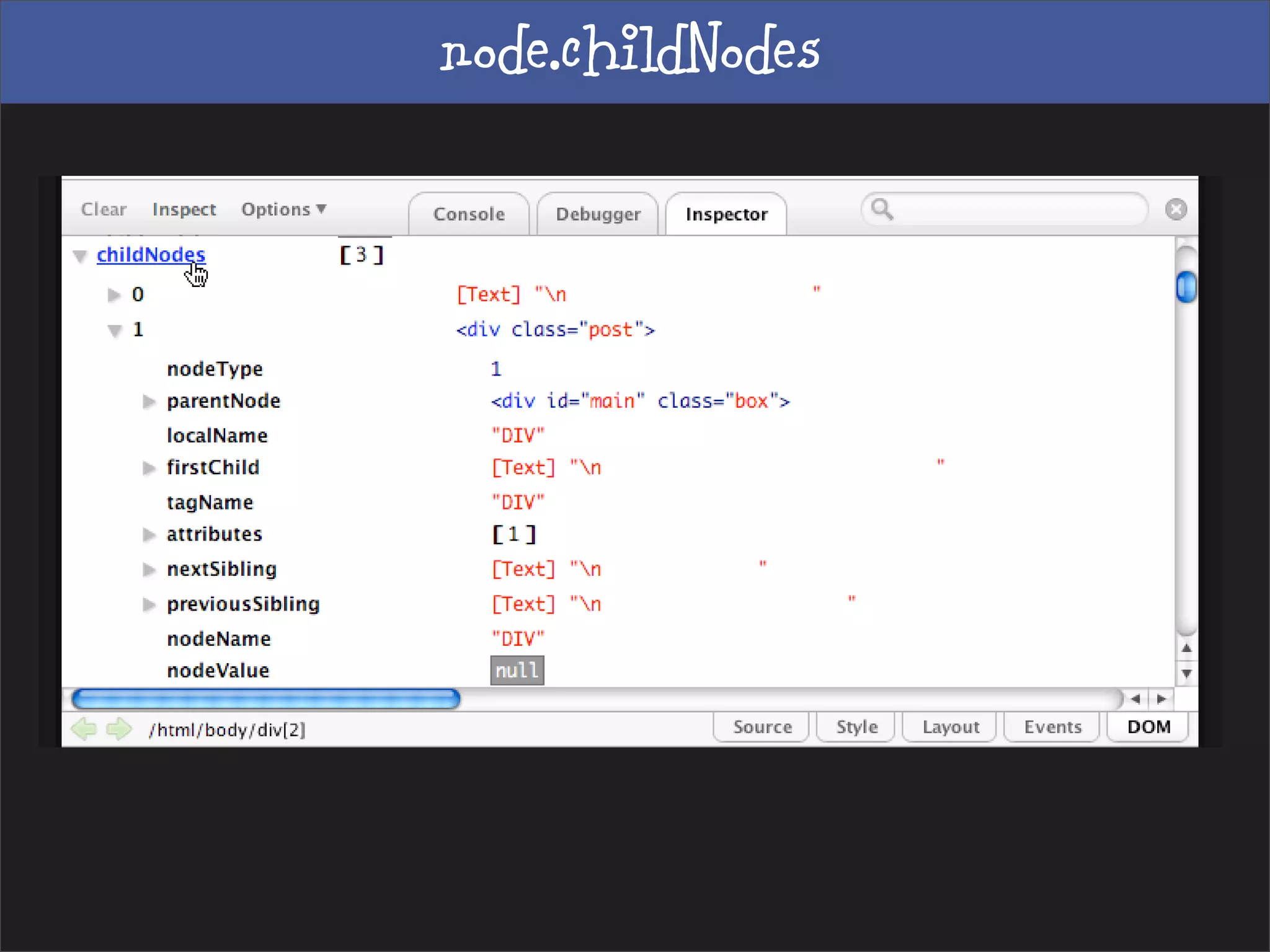This screenshot has height=952, width=1270.
Task: Select the DOM sub-tab
Action: click(x=1148, y=727)
